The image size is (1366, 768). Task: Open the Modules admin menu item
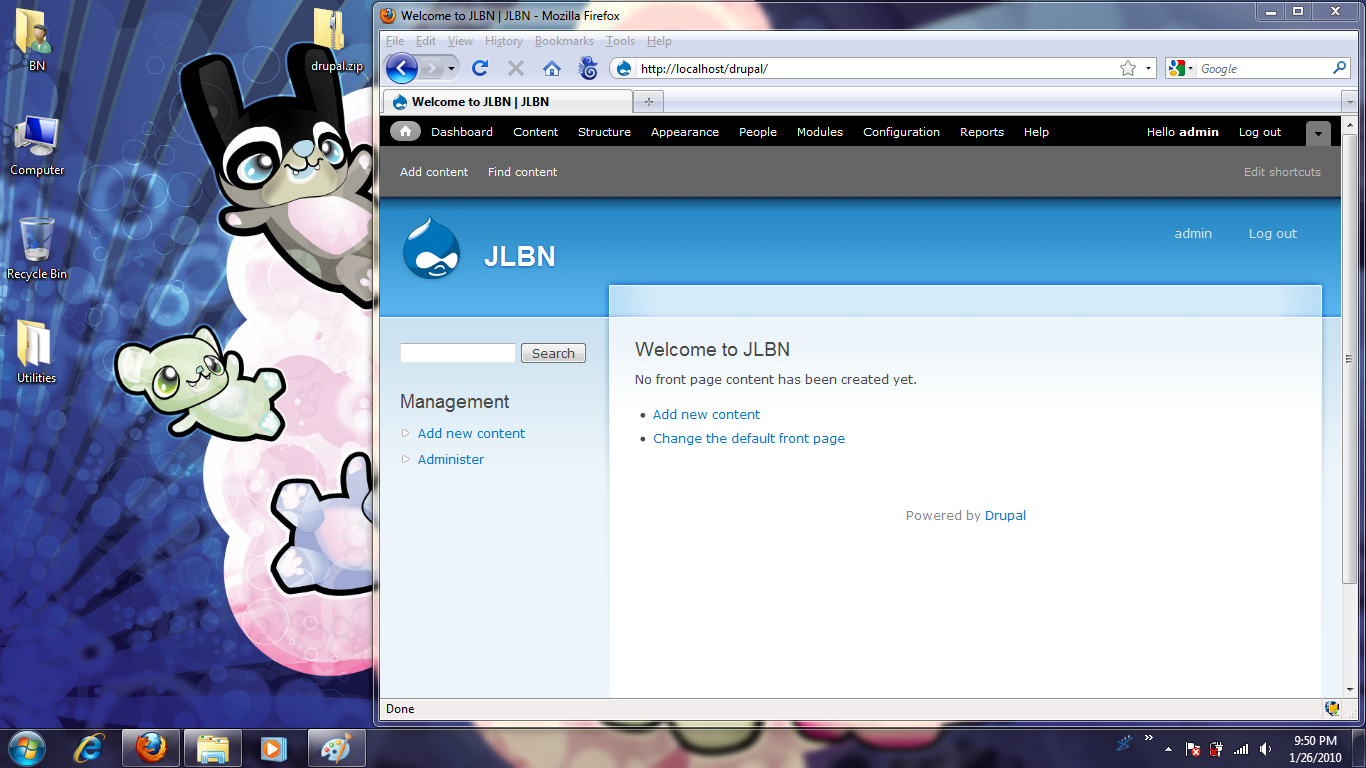819,132
